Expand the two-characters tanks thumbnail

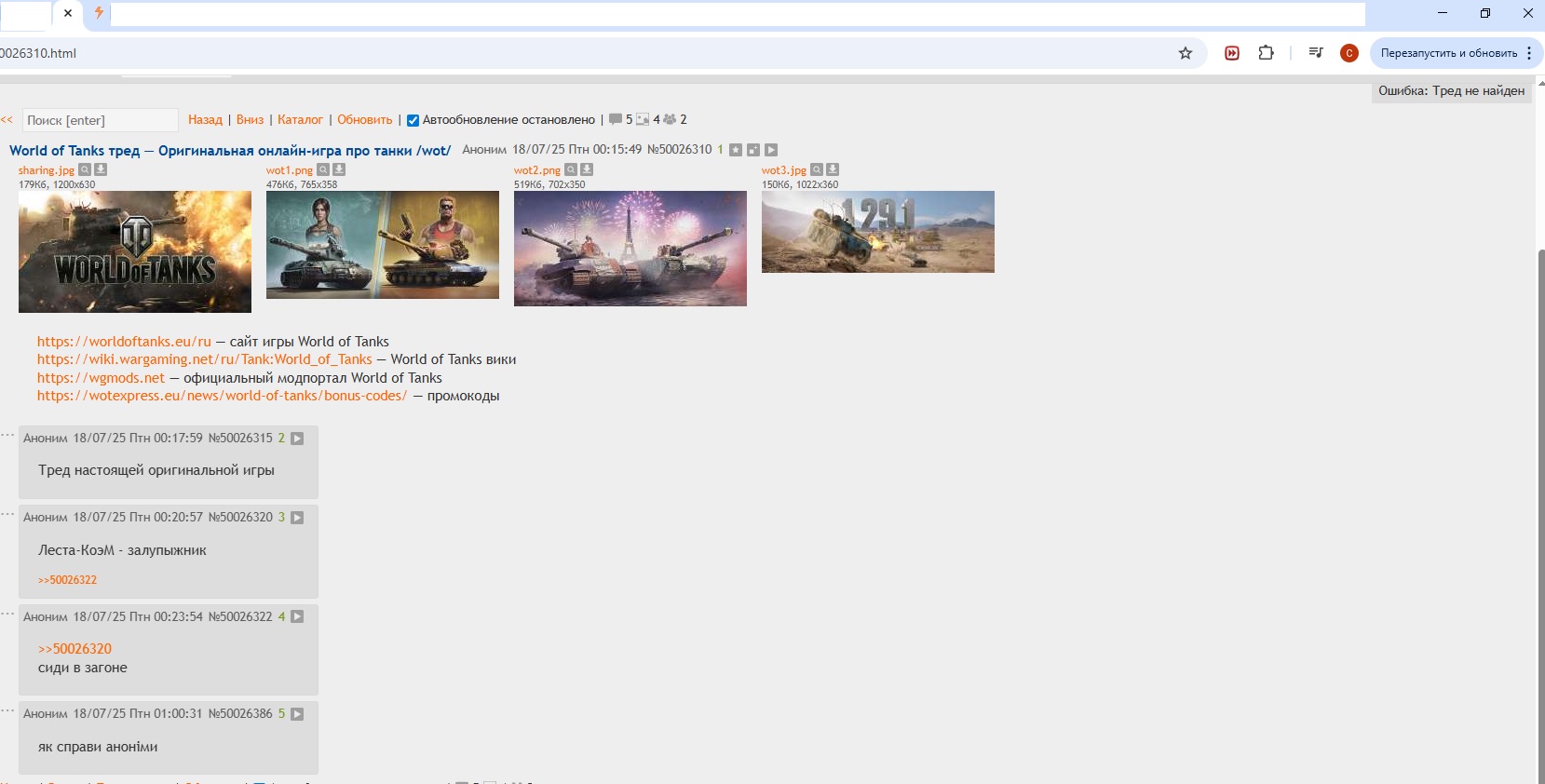[383, 245]
